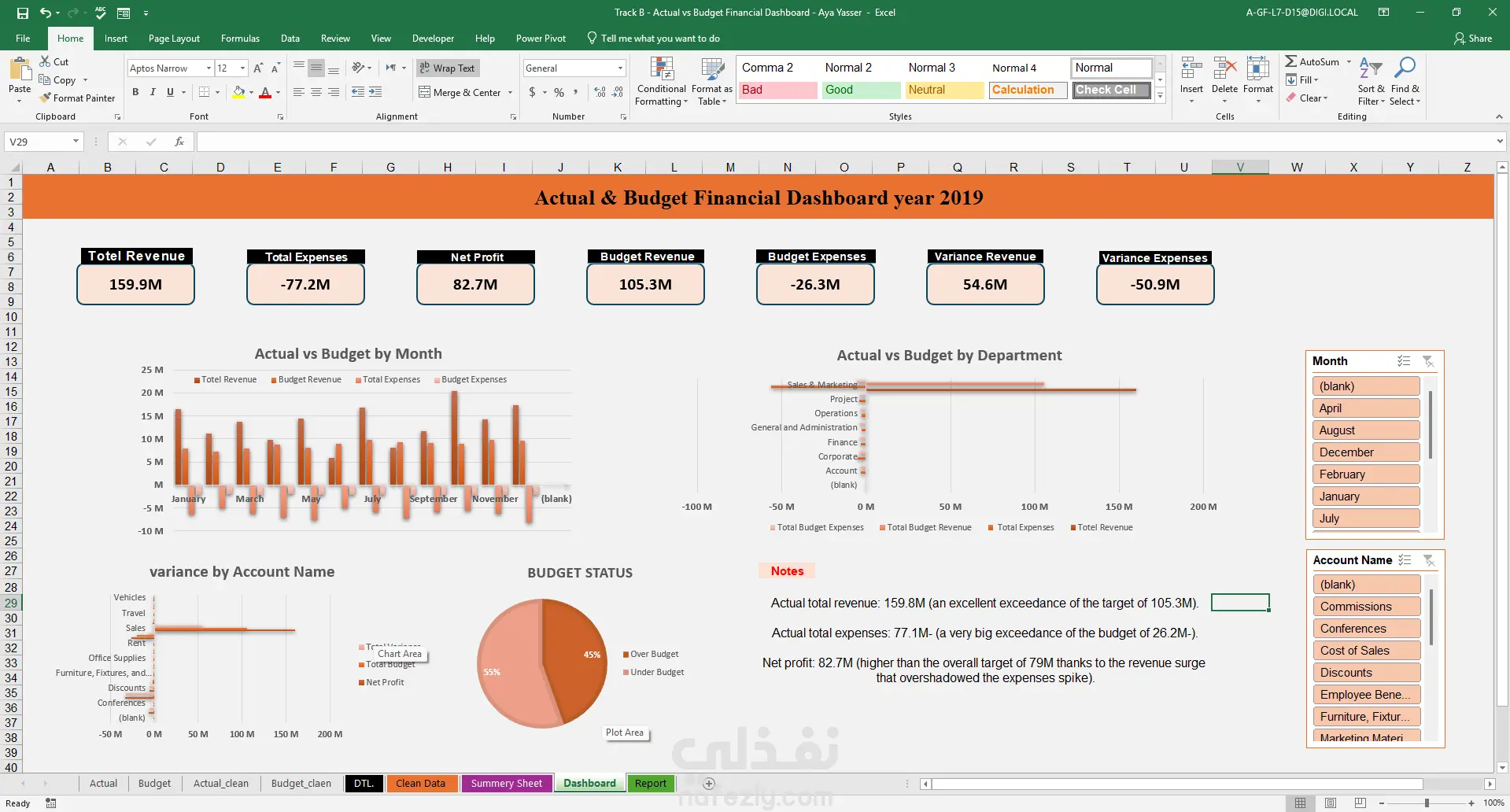Click the formula bar input field

(x=846, y=142)
